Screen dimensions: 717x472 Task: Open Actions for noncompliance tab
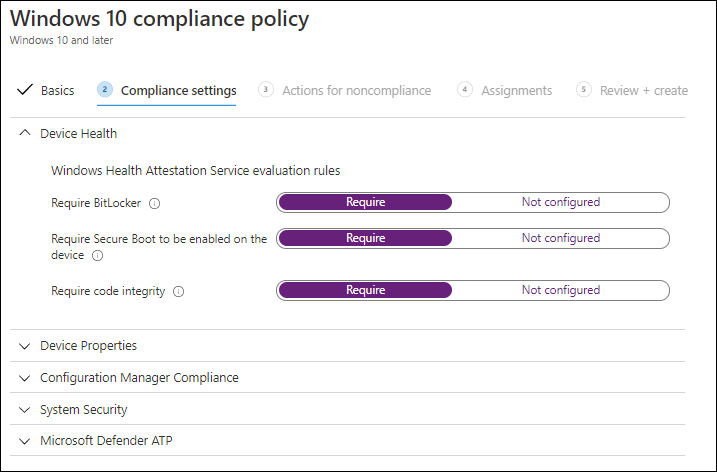[357, 91]
